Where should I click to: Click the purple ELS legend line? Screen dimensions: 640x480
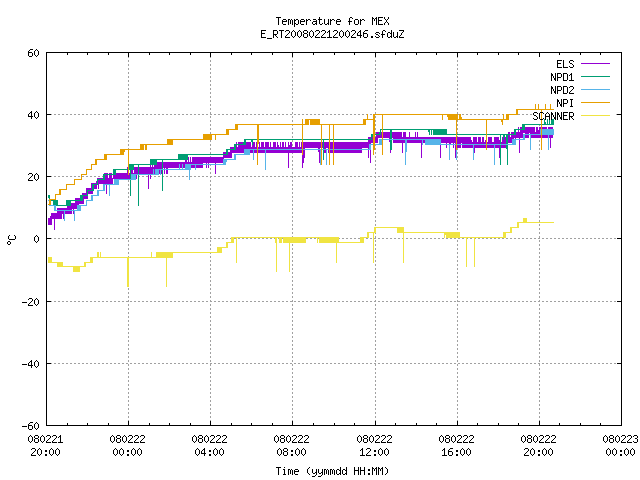point(595,64)
